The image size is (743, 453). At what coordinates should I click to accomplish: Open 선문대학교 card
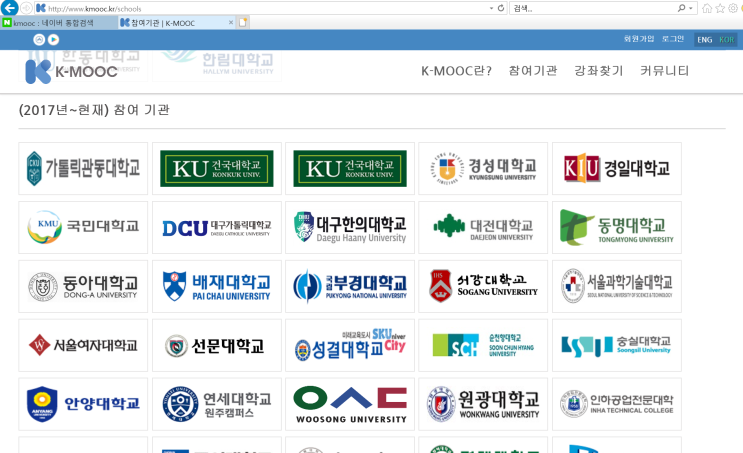(x=217, y=345)
